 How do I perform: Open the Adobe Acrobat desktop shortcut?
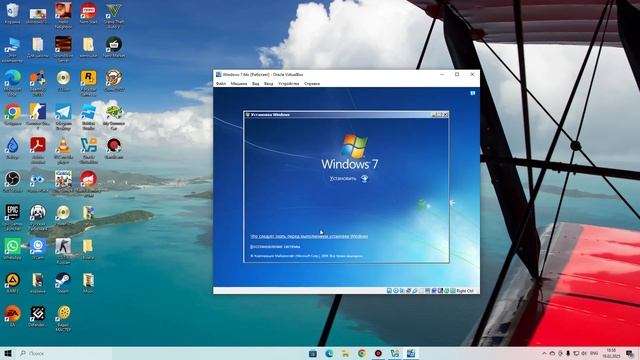38,150
